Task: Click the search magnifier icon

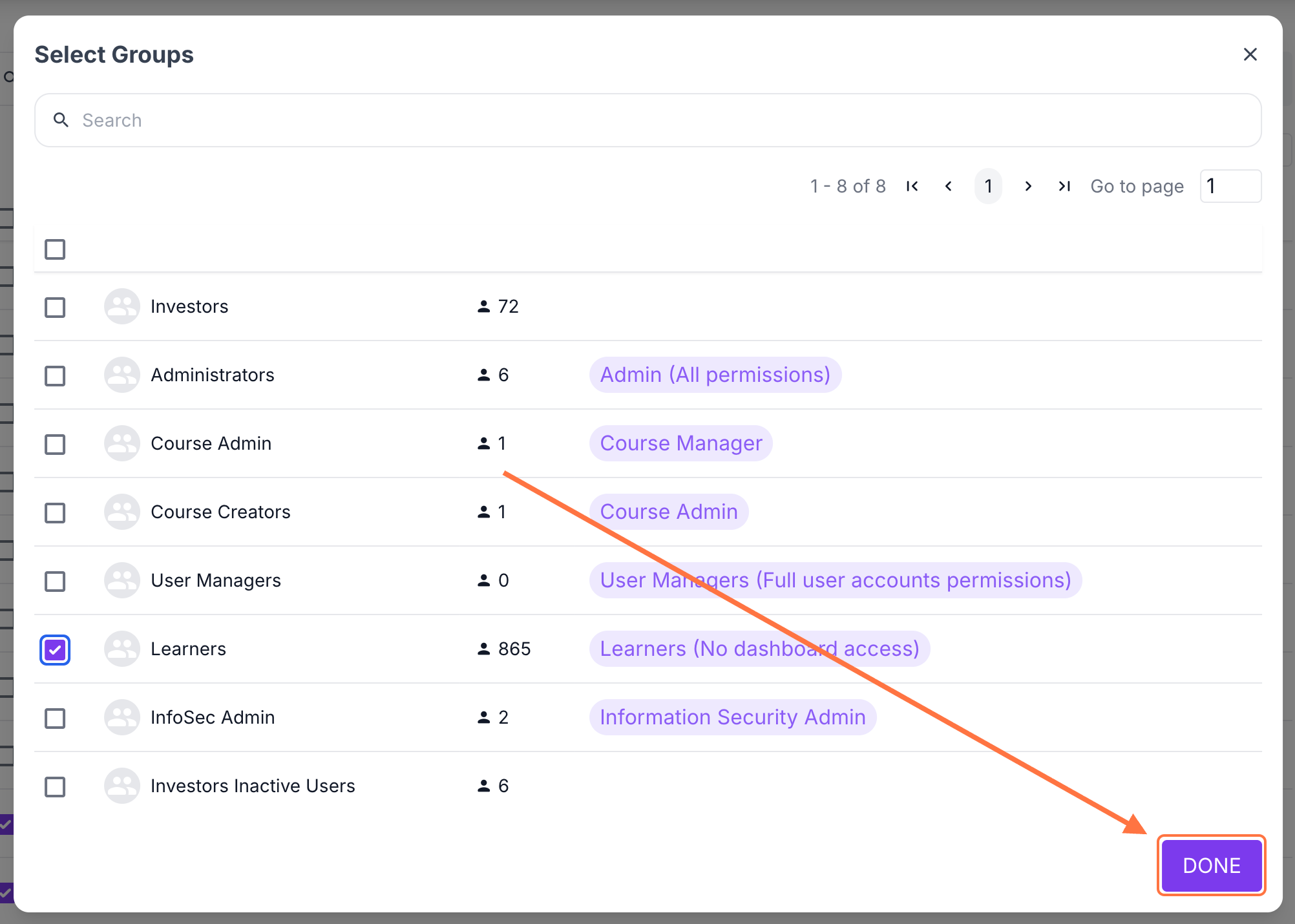Action: 61,120
